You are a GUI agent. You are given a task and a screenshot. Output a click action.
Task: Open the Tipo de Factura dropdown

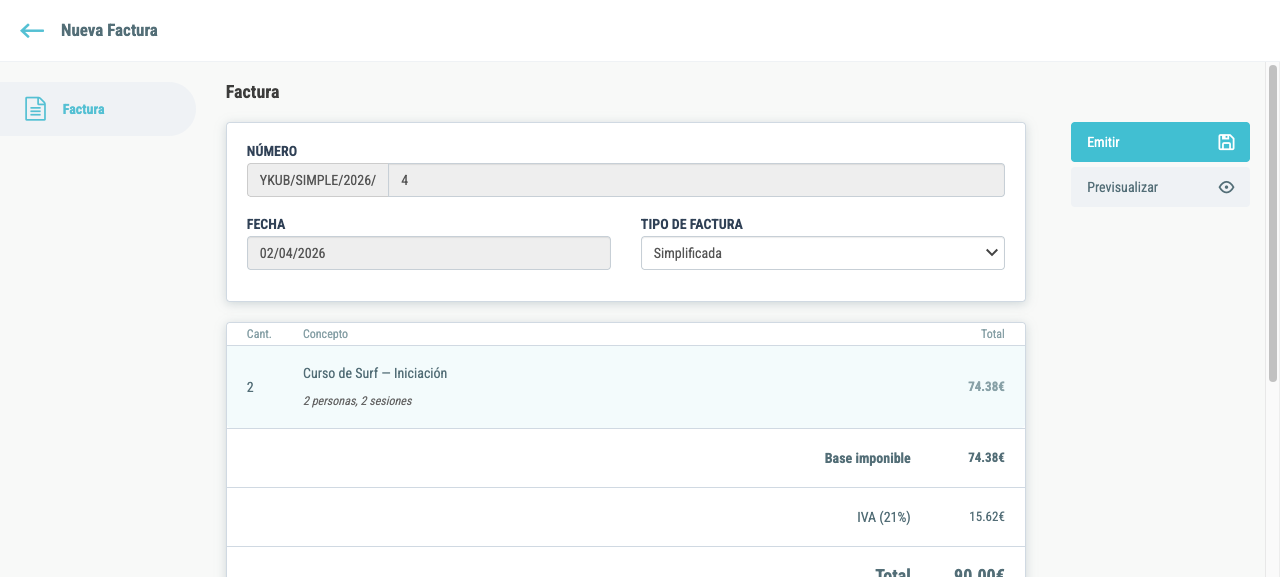point(822,253)
